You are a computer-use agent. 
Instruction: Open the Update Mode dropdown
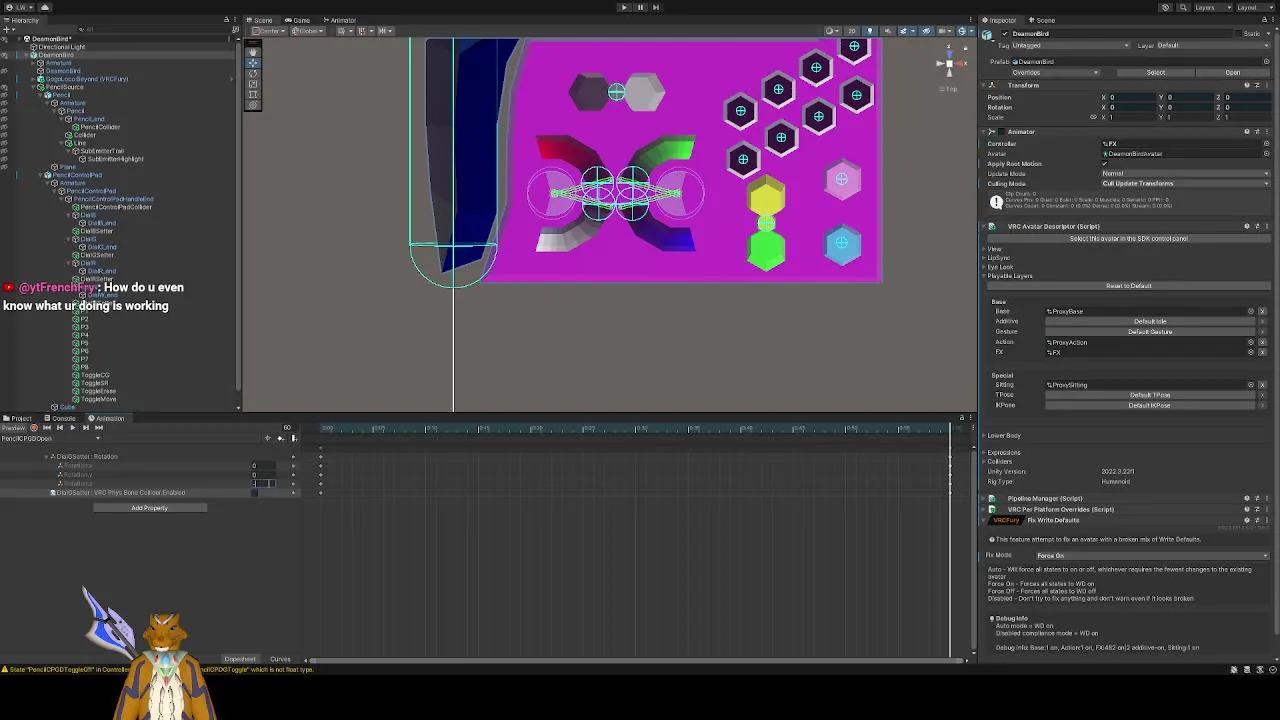click(x=1184, y=174)
